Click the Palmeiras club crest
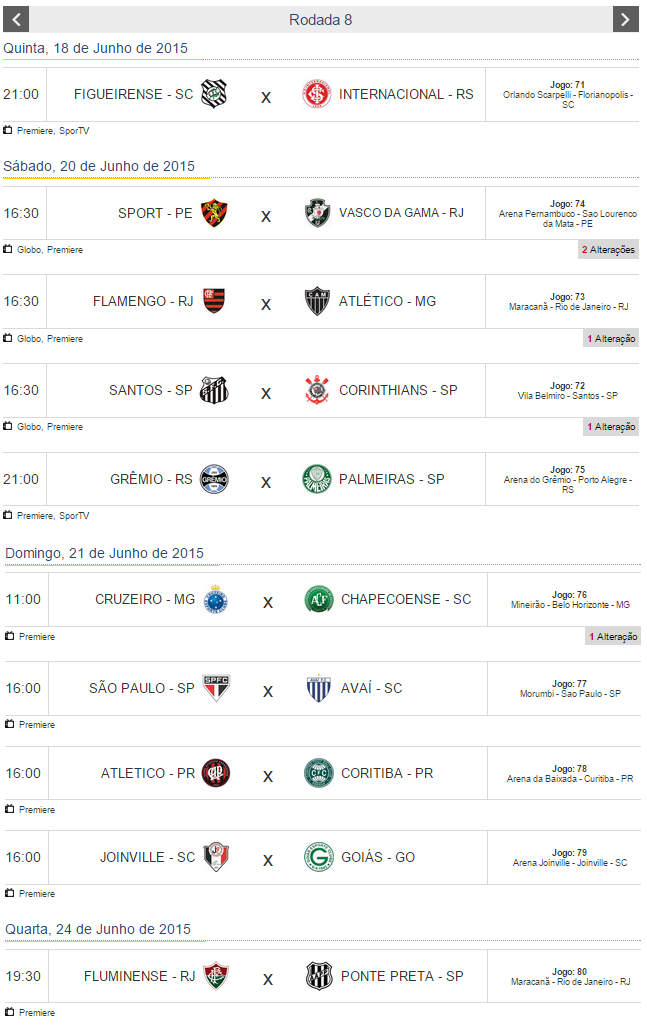647x1036 pixels. click(317, 479)
